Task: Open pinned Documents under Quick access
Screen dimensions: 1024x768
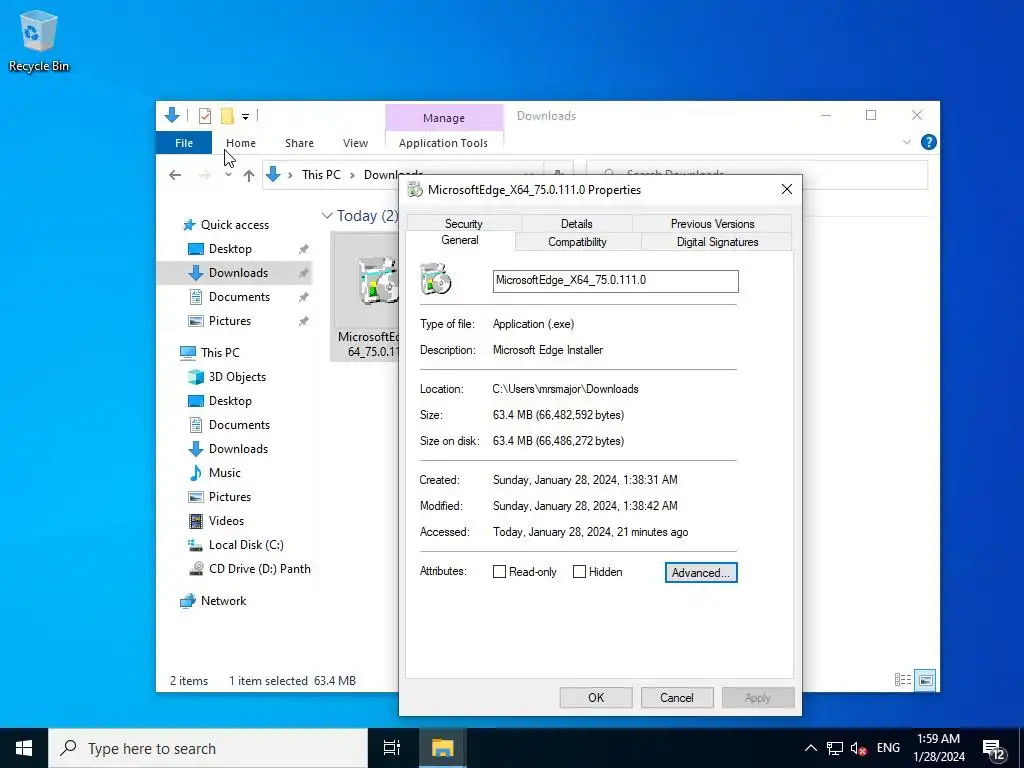Action: 239,296
